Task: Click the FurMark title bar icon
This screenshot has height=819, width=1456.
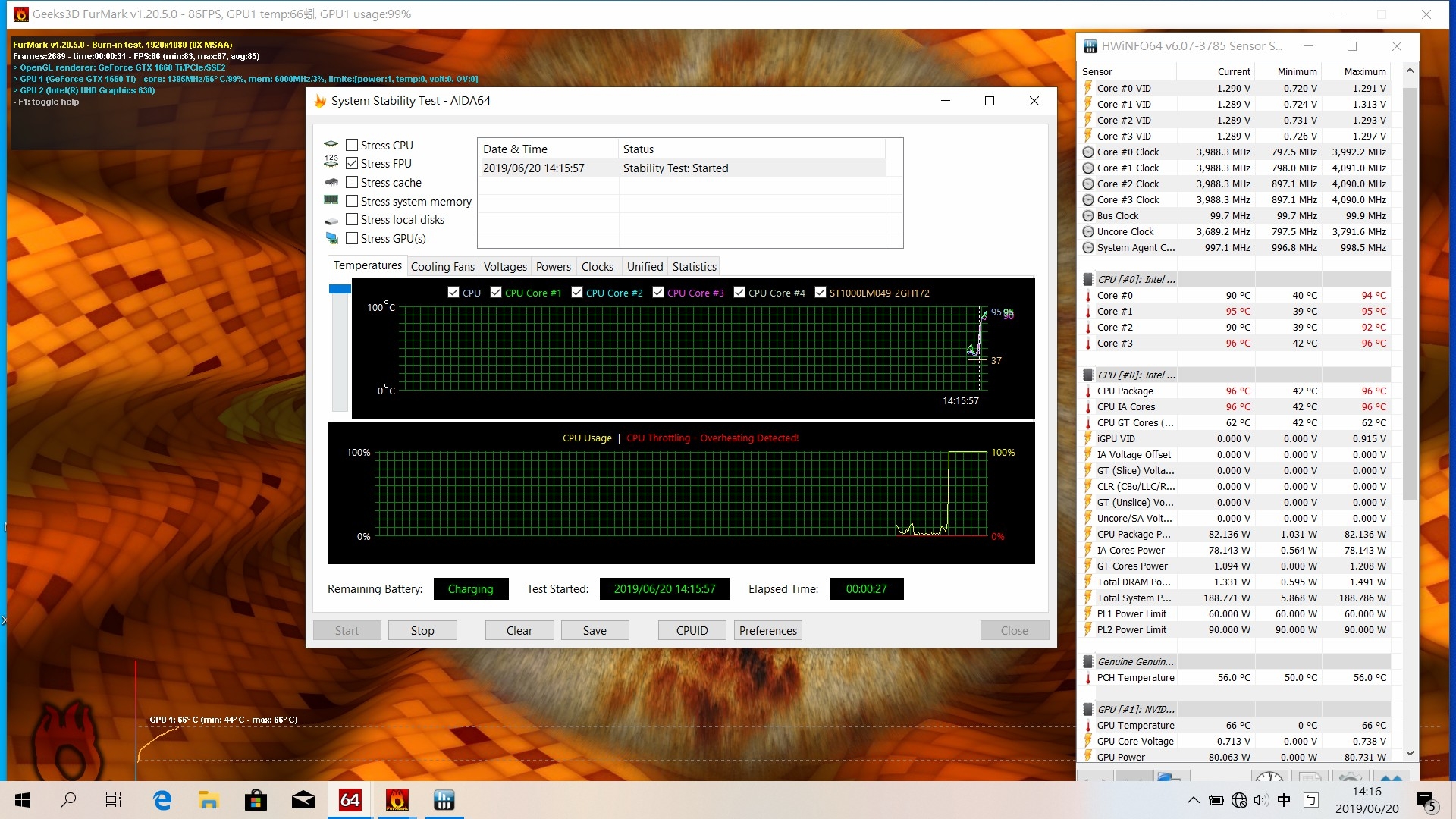Action: 21,14
